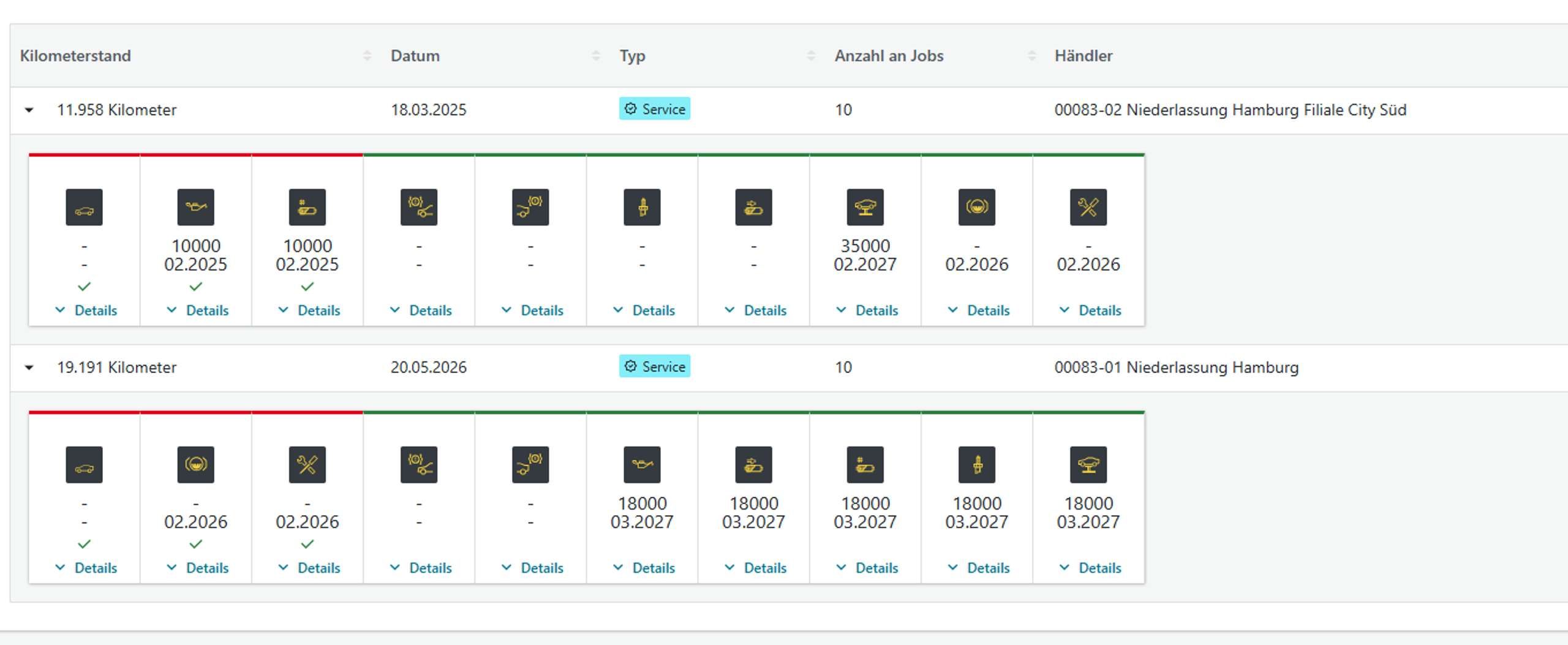Collapse the 11.958 Kilometer row

[29, 110]
